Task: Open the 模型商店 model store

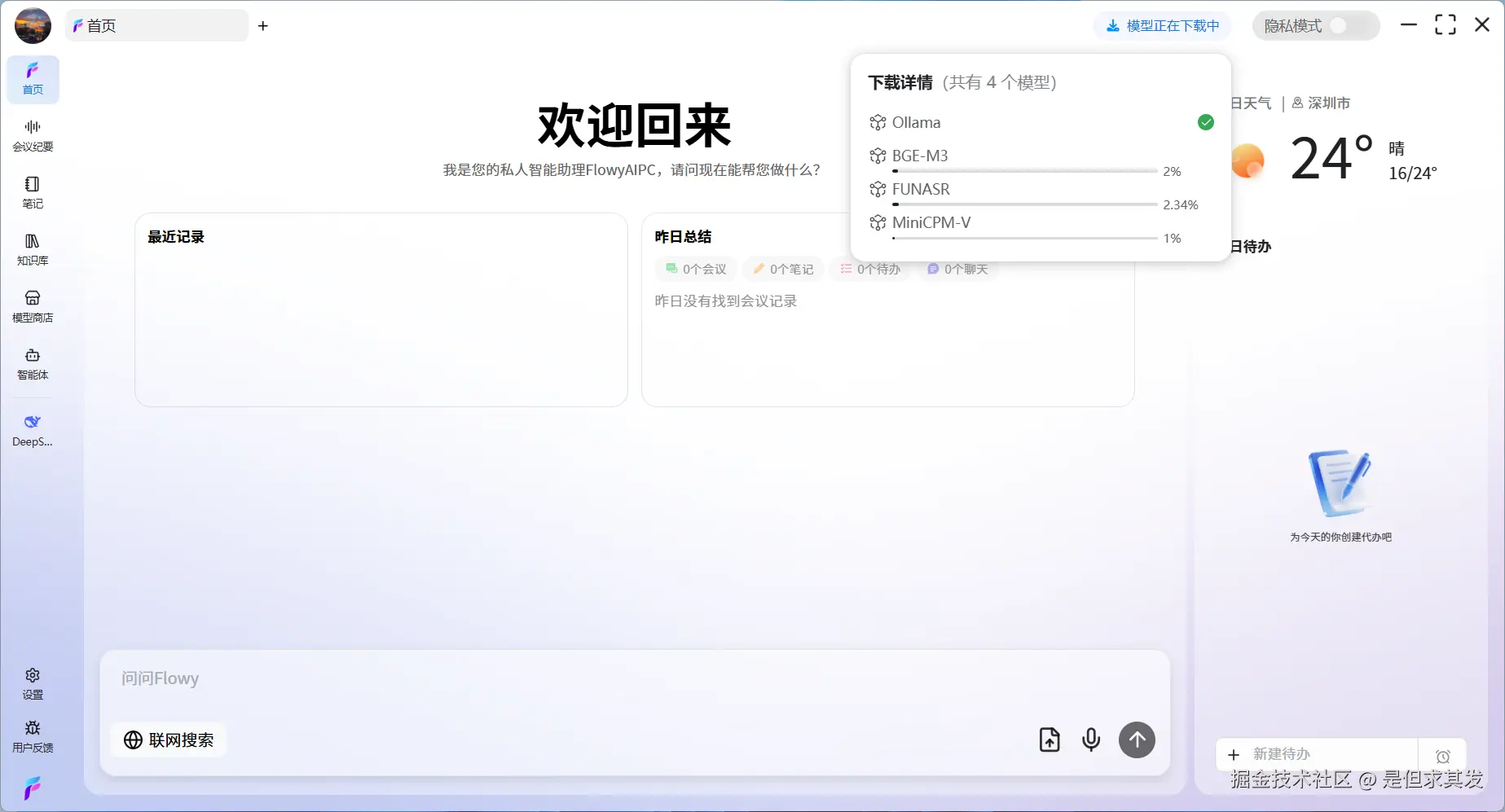Action: click(33, 306)
